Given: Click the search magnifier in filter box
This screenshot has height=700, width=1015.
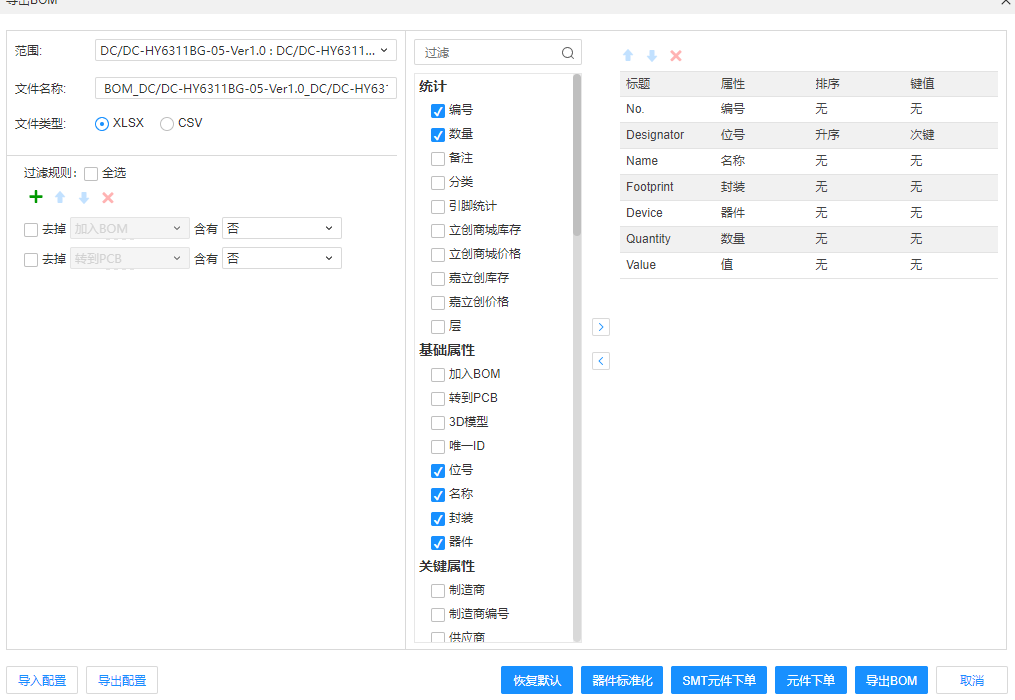Looking at the screenshot, I should (568, 53).
